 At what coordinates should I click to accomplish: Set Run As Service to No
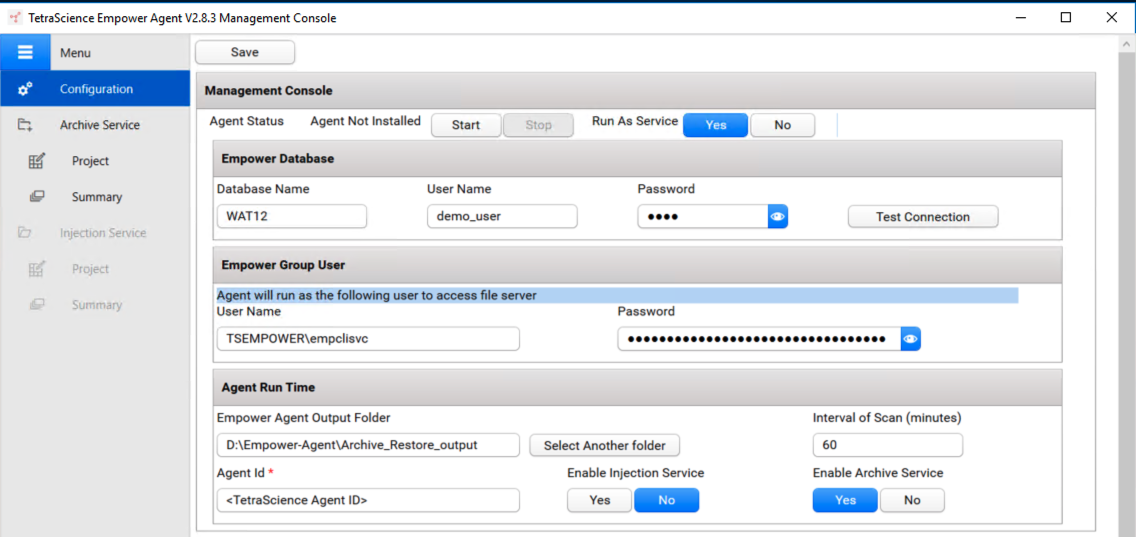click(782, 125)
